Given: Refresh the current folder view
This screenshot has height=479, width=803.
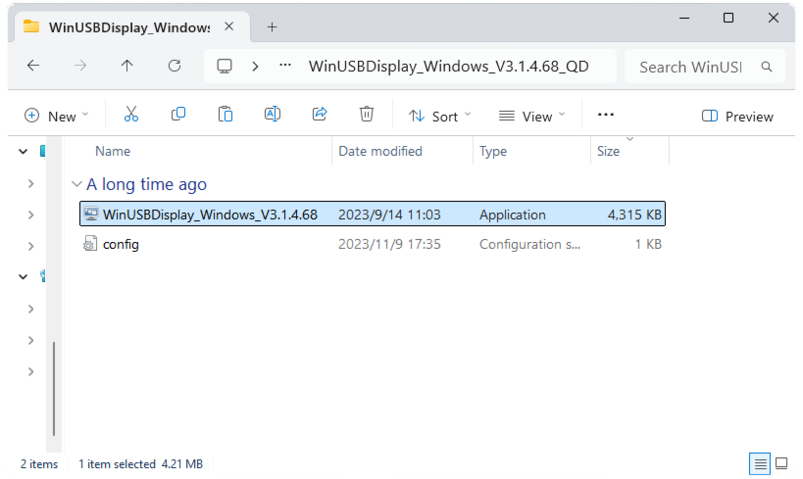Looking at the screenshot, I should [174, 66].
